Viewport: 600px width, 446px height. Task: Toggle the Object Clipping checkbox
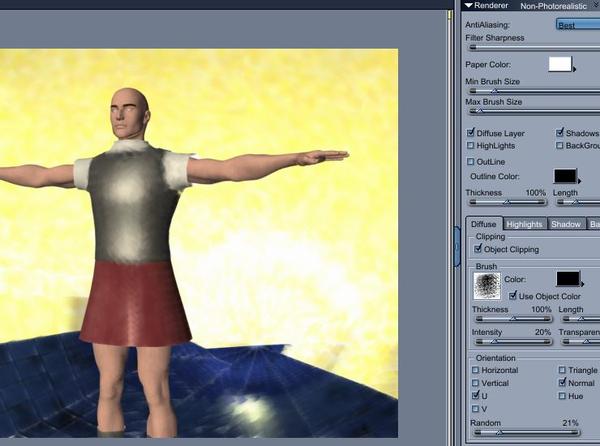478,249
